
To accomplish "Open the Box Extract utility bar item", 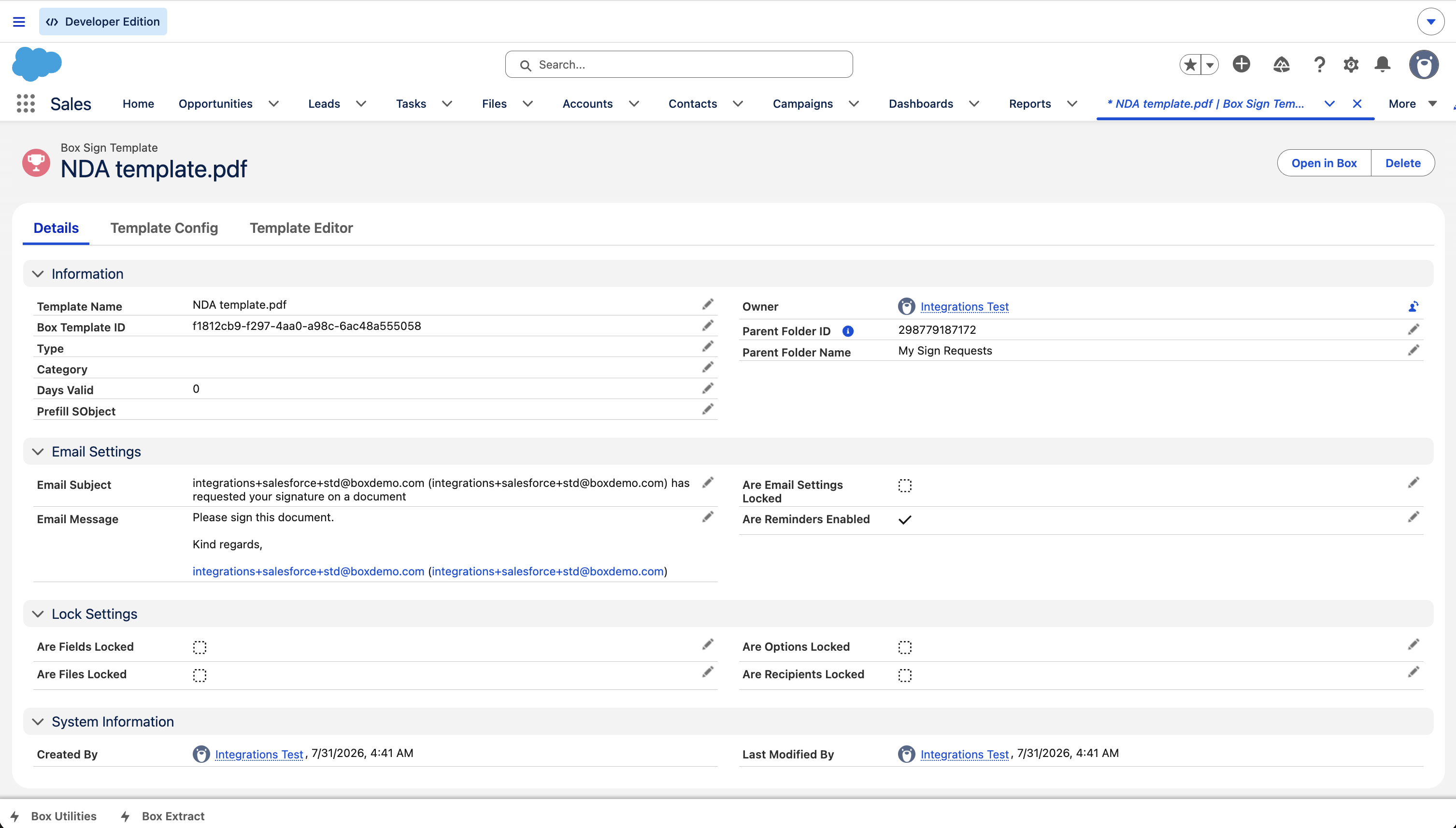I will [x=163, y=816].
